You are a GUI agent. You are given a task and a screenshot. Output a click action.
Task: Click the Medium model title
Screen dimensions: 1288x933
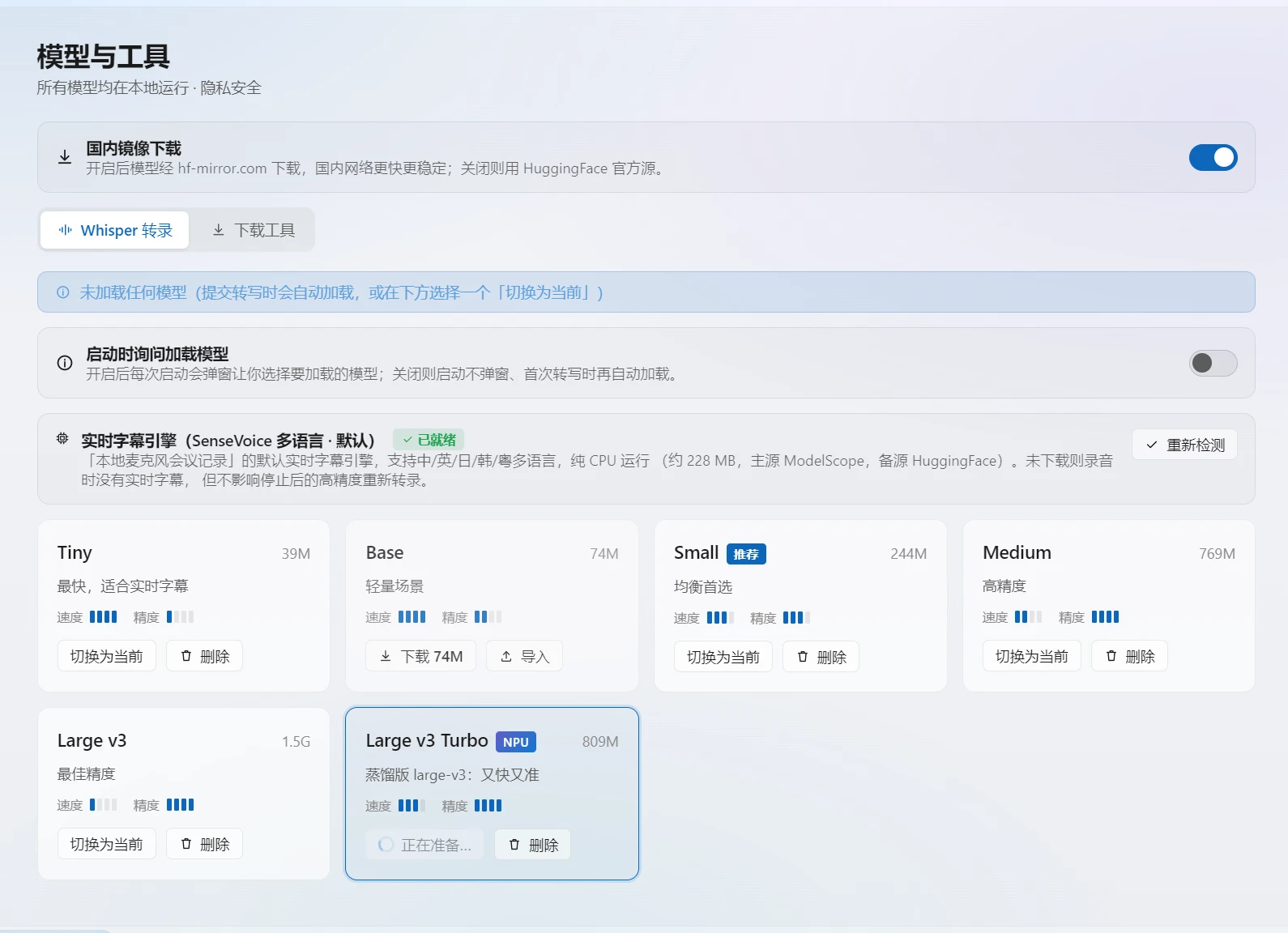point(1017,553)
